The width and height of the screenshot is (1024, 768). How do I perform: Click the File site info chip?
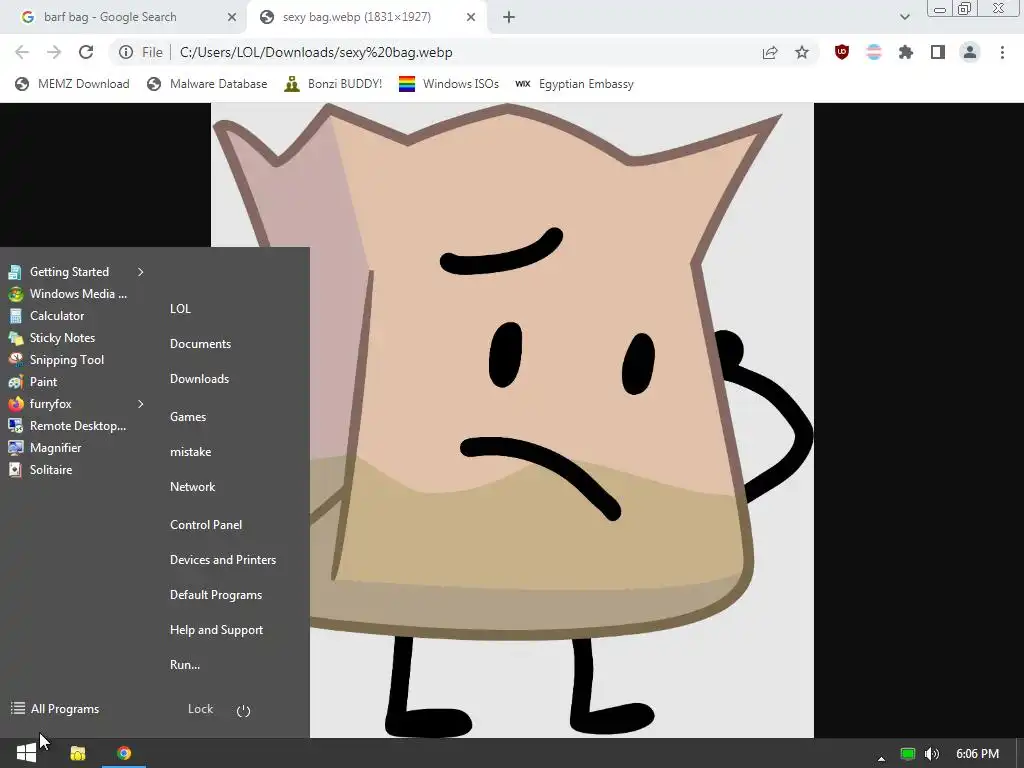pos(141,52)
